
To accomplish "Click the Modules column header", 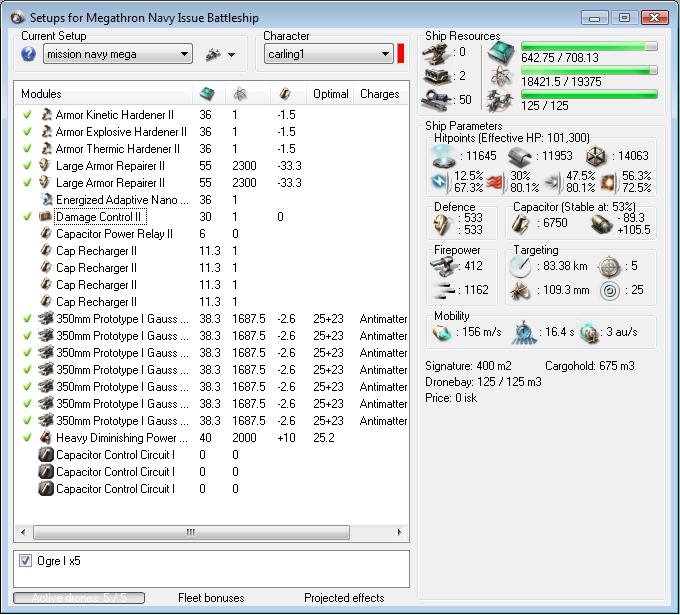I will click(41, 94).
